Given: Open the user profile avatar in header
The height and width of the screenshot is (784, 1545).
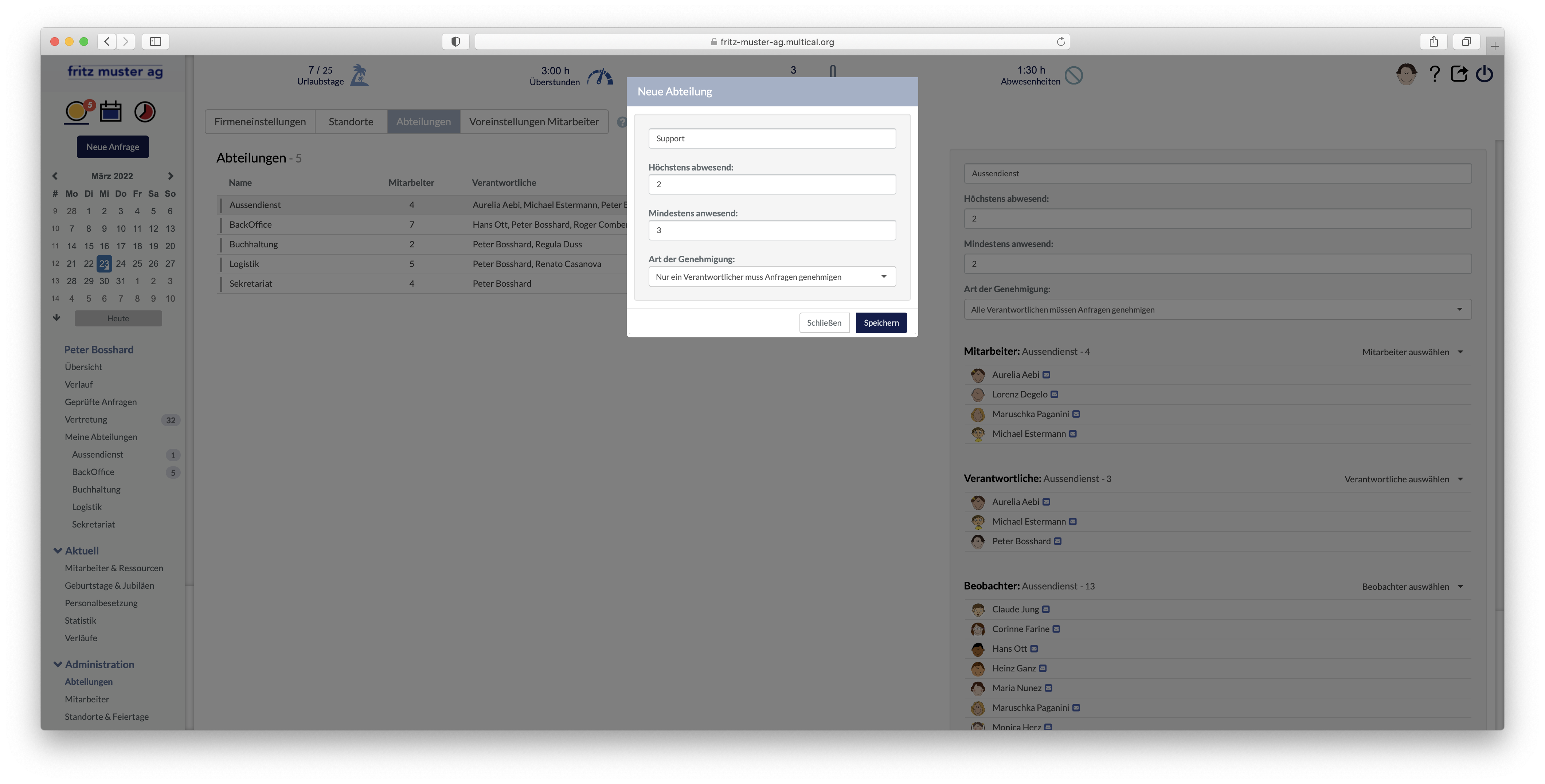Looking at the screenshot, I should click(1406, 74).
